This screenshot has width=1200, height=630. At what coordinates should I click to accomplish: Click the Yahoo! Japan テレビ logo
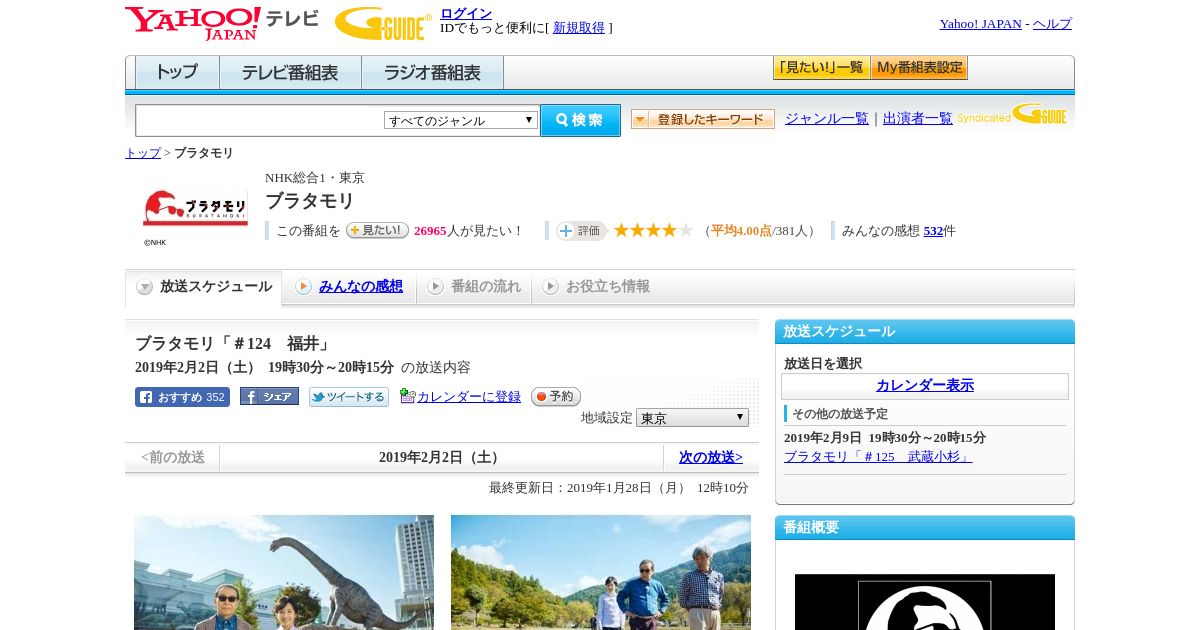point(222,23)
